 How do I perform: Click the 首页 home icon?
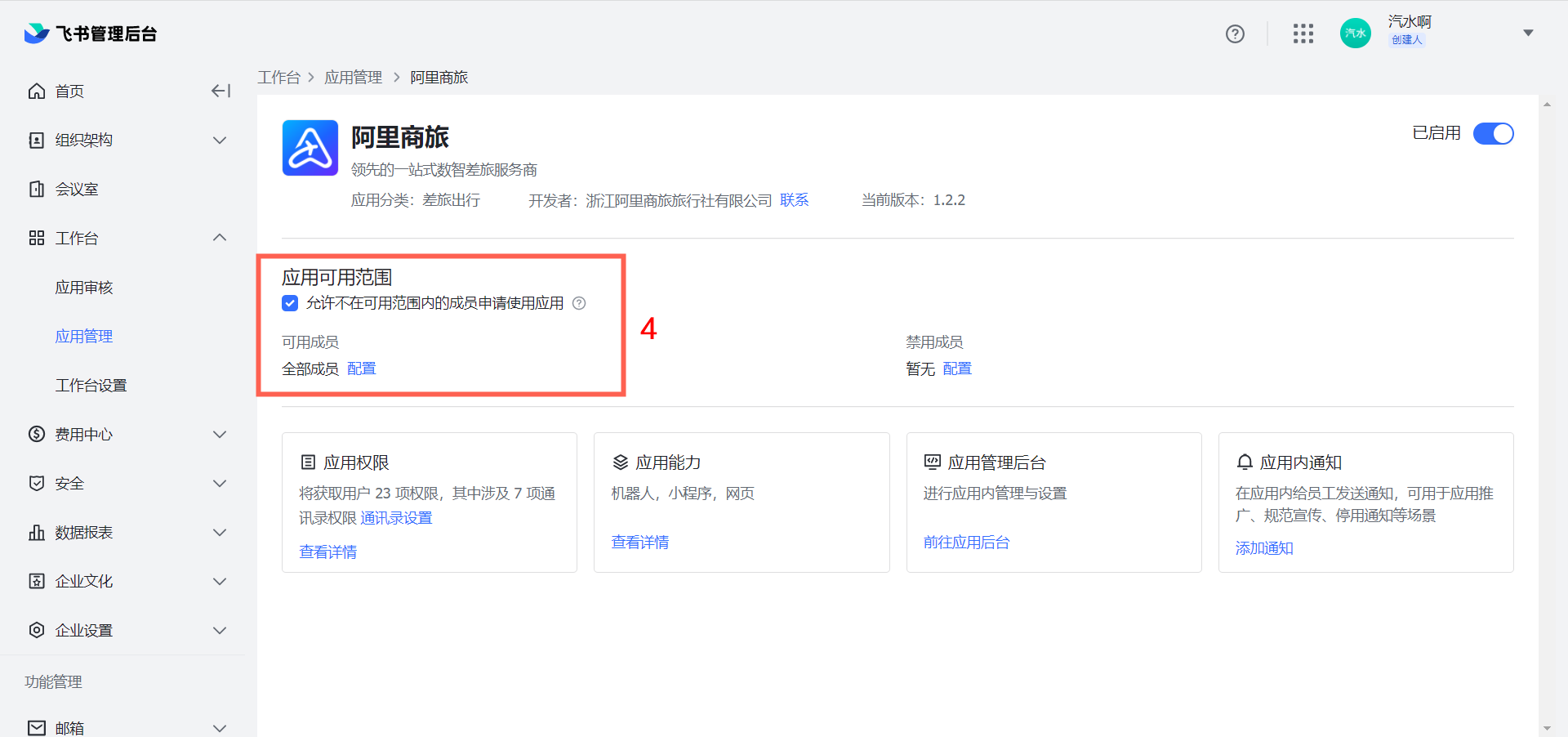pos(37,91)
